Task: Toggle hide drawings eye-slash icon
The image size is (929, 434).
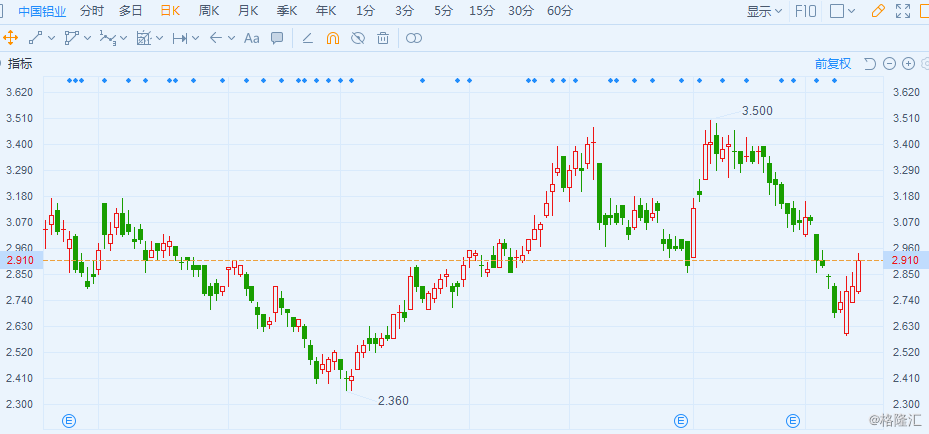Action: [357, 38]
